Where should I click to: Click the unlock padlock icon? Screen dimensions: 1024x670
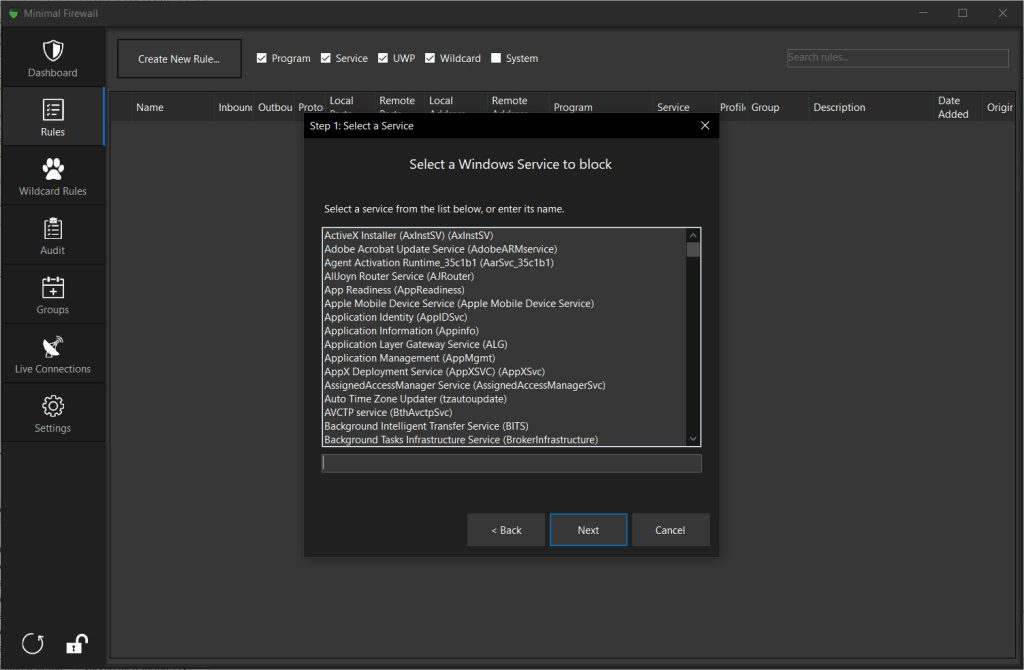77,644
